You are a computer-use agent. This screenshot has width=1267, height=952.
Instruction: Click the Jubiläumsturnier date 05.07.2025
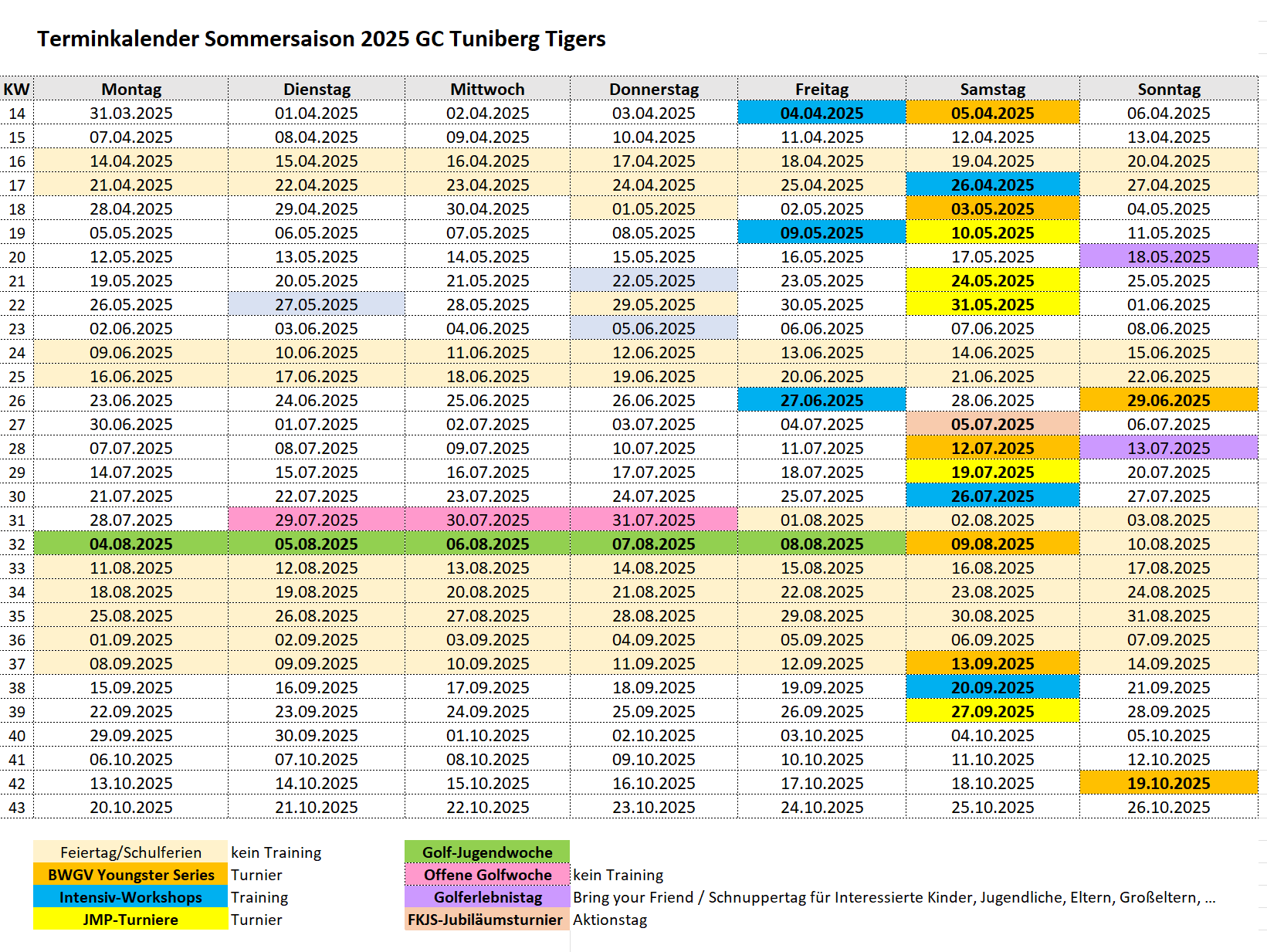(x=992, y=424)
